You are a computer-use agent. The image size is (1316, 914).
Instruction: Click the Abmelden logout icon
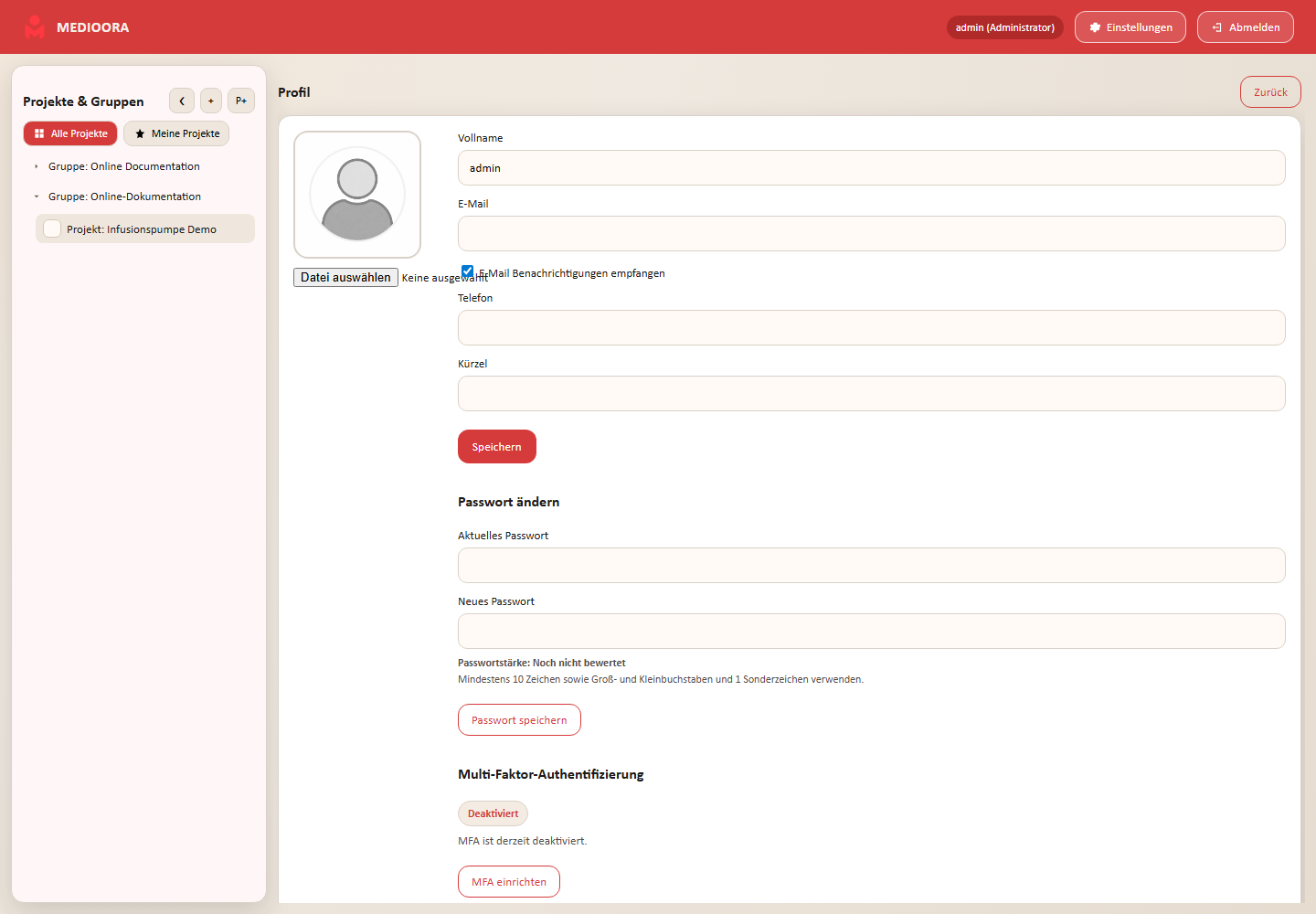(1217, 27)
